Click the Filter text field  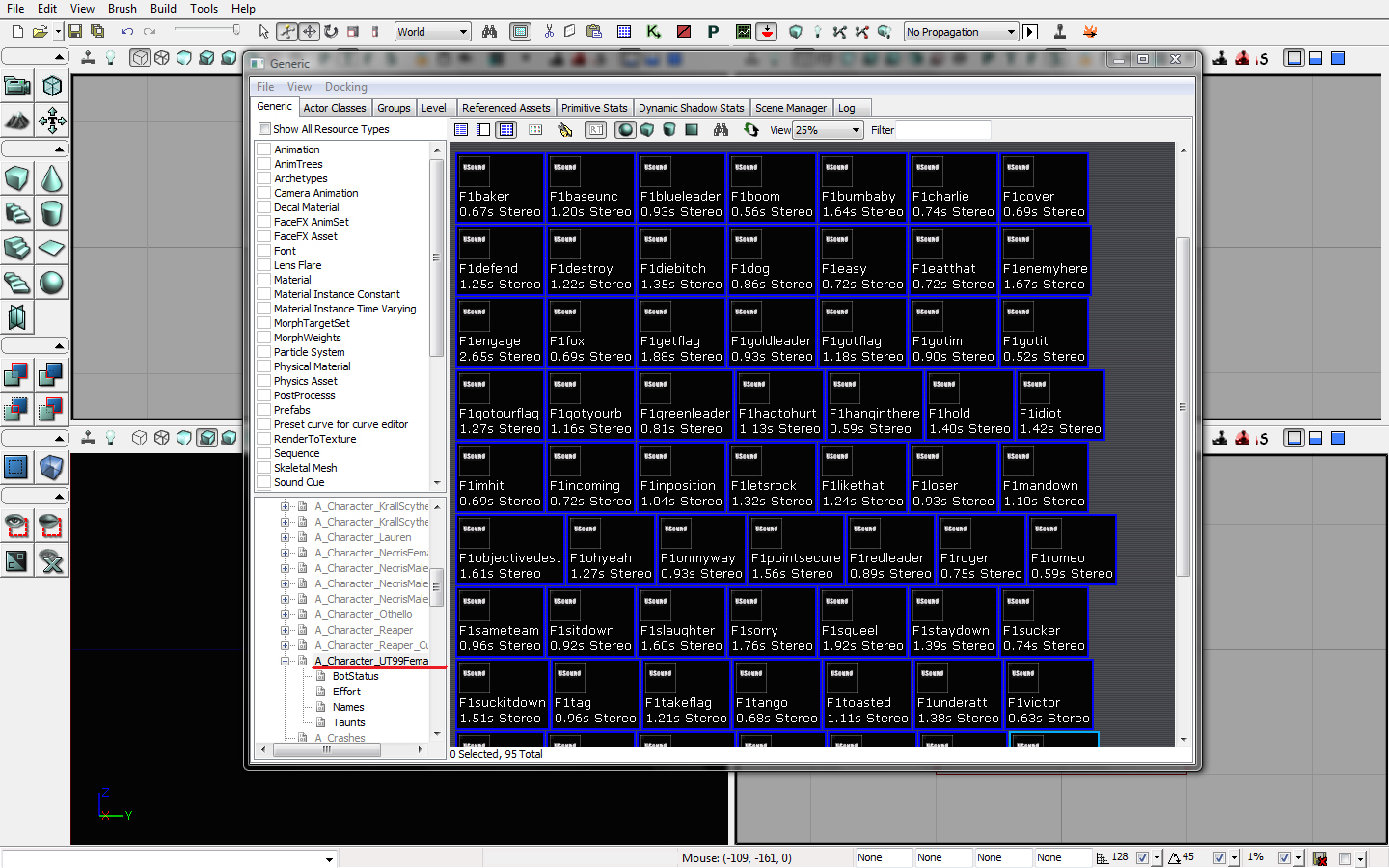[942, 130]
